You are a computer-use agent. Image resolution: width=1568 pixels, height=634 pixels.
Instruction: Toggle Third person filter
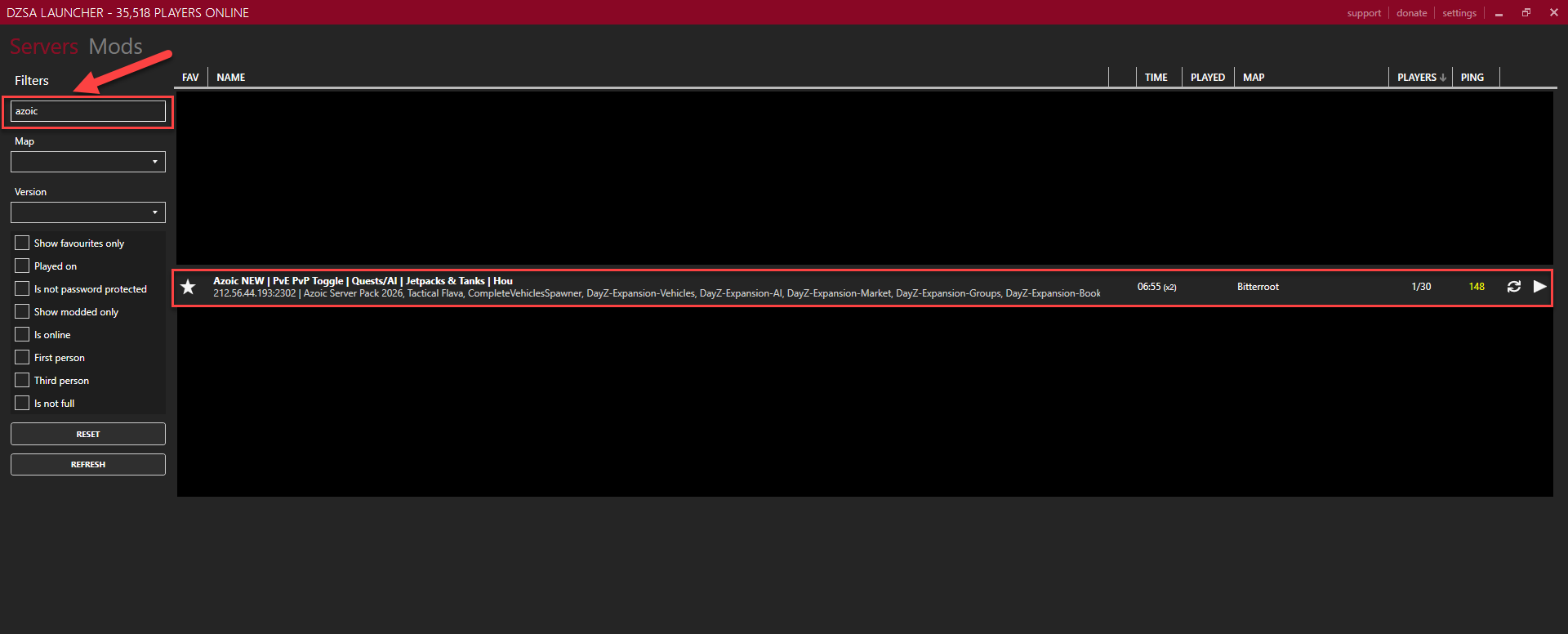[x=22, y=381]
